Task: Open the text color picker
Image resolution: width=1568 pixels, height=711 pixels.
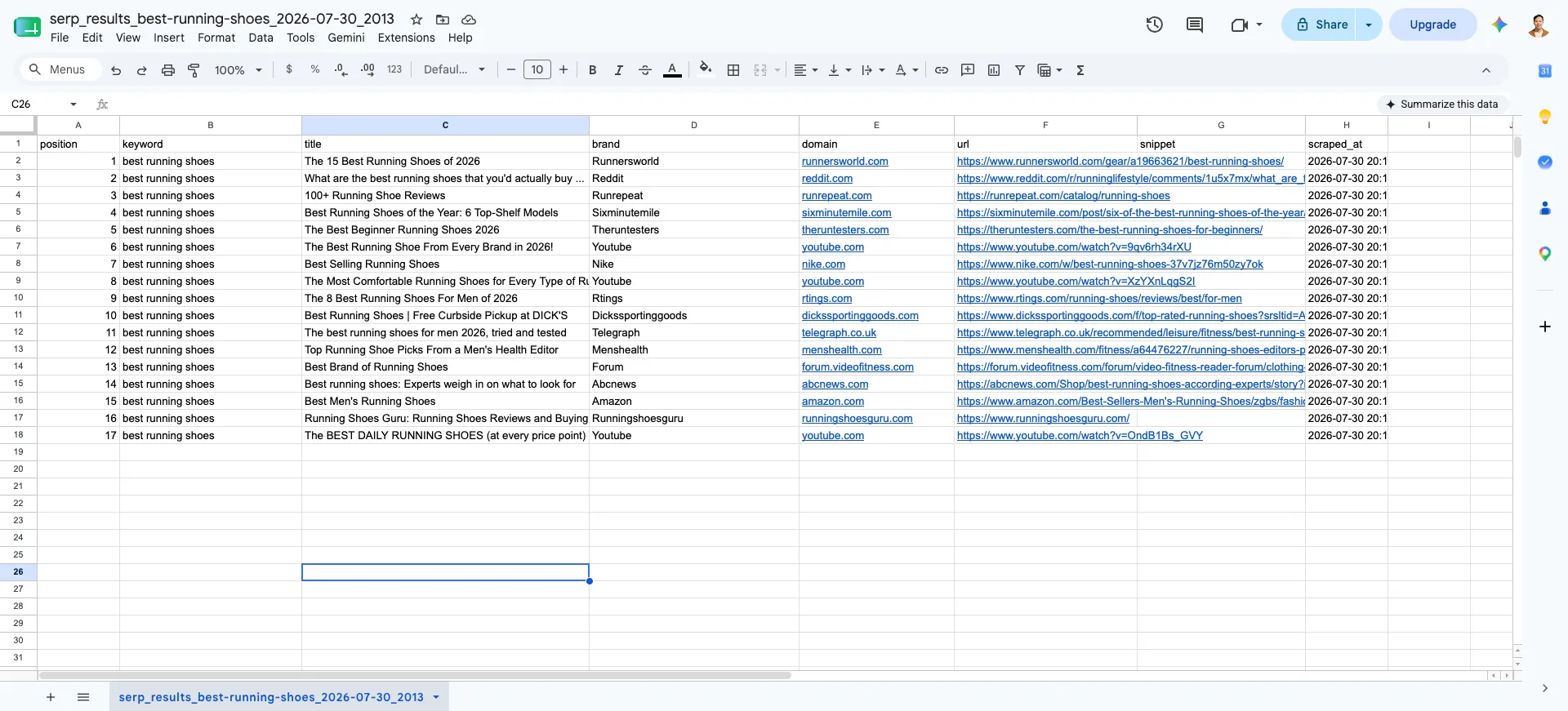Action: click(672, 70)
